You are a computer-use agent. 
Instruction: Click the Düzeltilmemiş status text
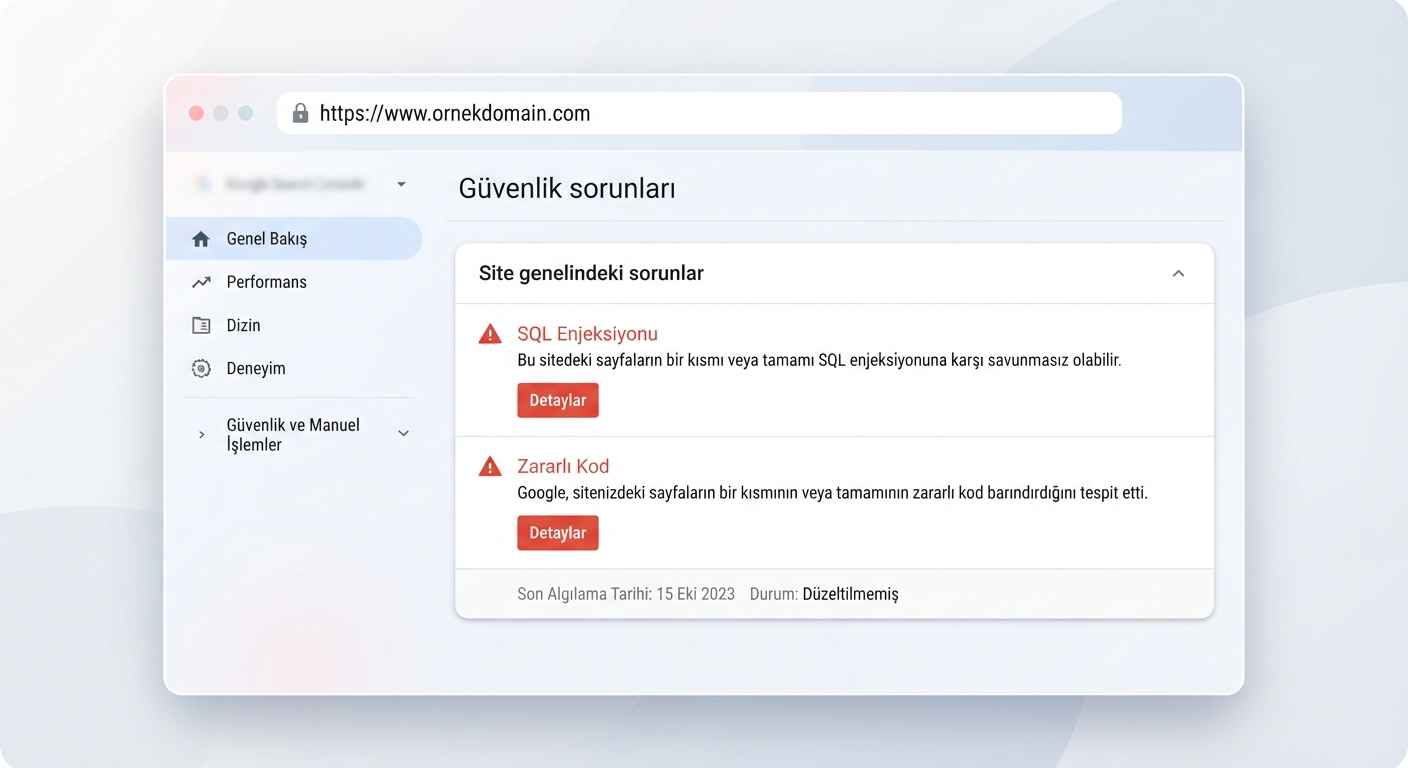(851, 594)
